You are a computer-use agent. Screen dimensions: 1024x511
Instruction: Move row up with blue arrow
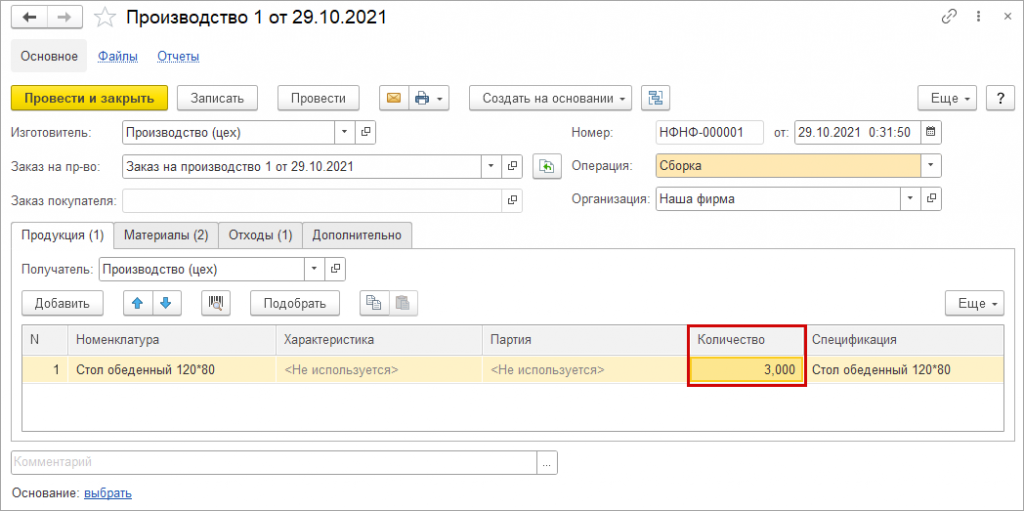point(137,302)
